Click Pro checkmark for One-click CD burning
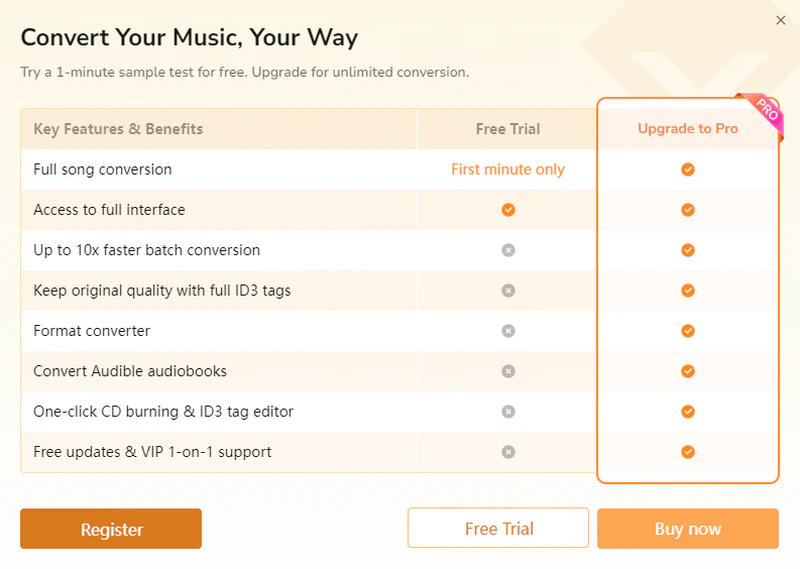Image resolution: width=800 pixels, height=569 pixels. tap(688, 411)
